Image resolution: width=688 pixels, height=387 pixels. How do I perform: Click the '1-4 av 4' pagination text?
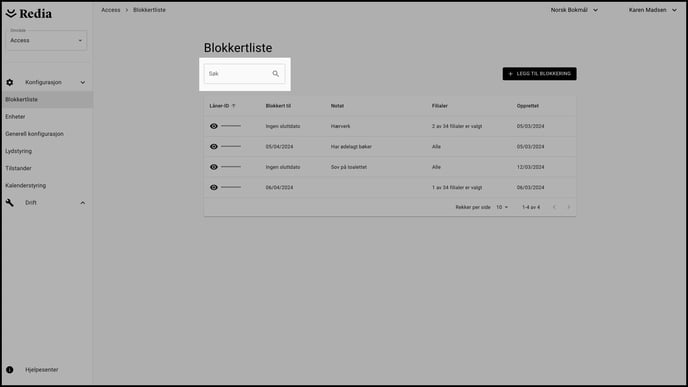click(531, 207)
